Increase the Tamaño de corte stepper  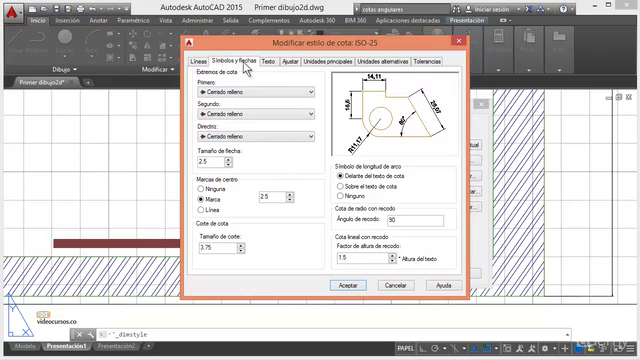tap(241, 245)
